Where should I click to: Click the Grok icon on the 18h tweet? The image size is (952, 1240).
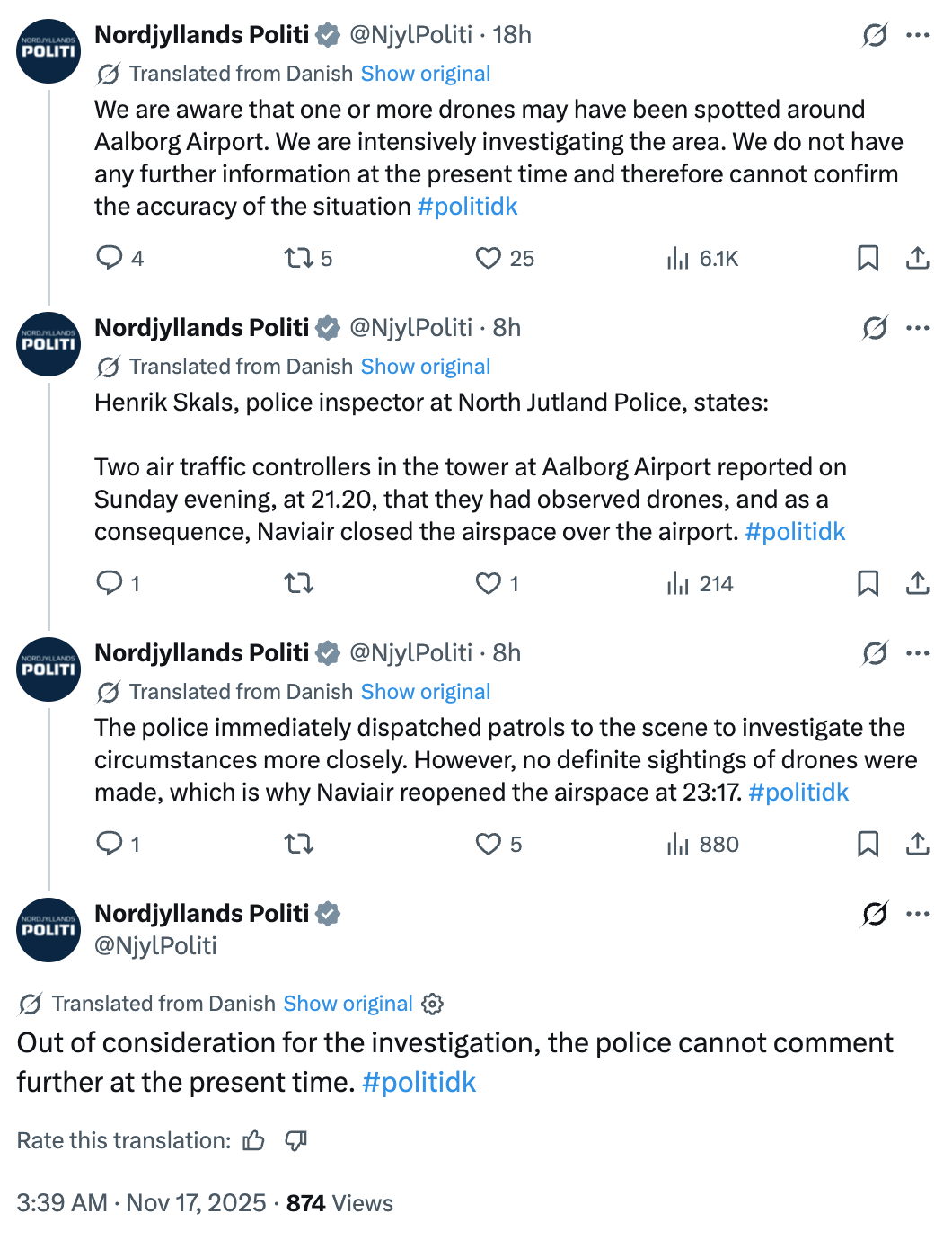[x=875, y=35]
